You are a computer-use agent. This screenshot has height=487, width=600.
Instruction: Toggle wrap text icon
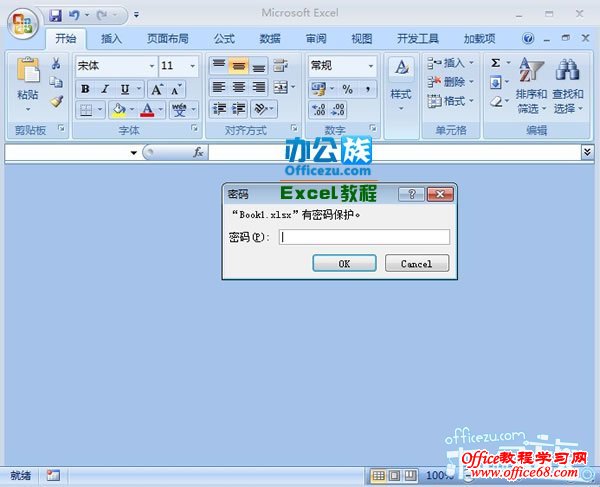280,65
